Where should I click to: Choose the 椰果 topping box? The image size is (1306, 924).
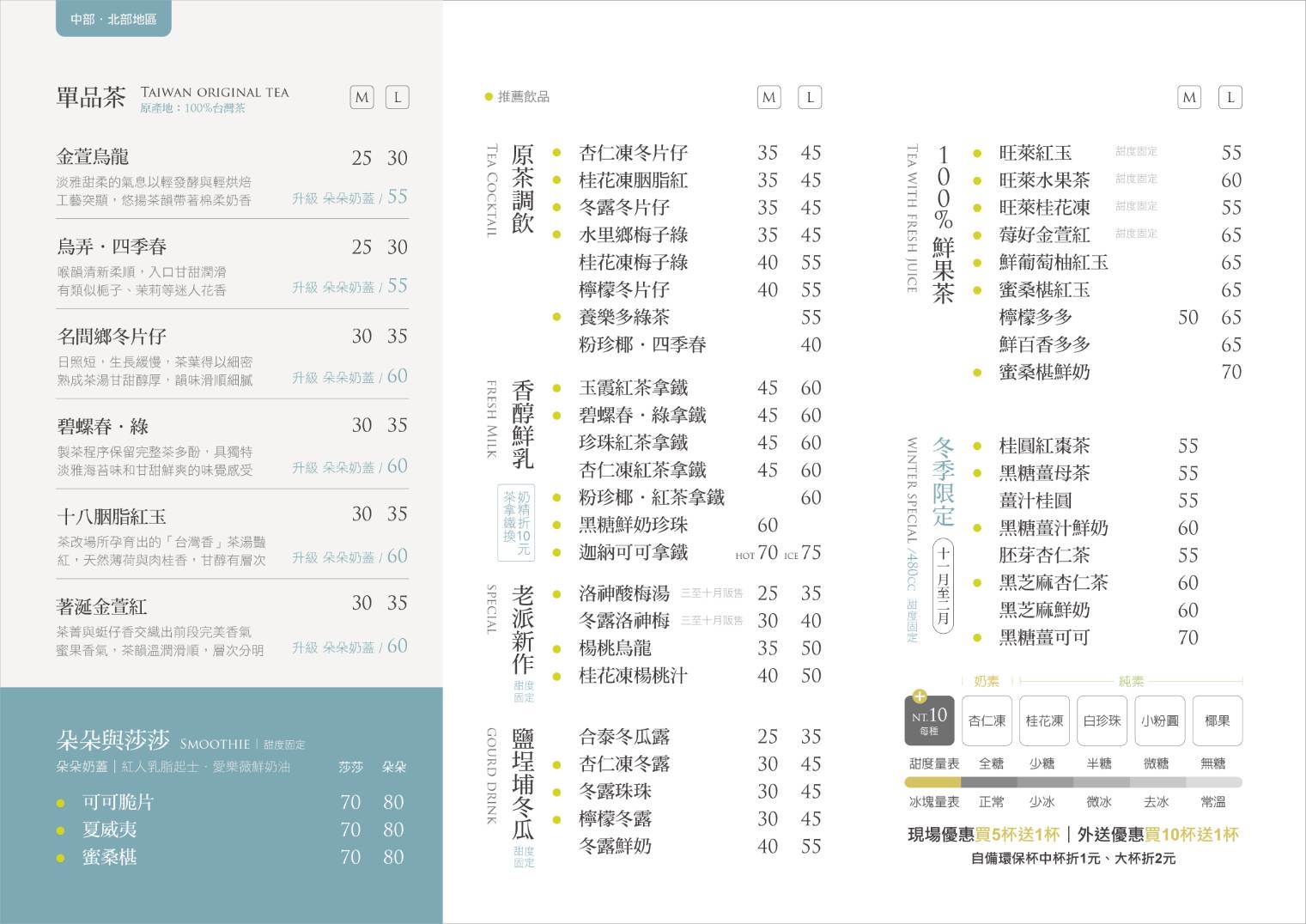pyautogui.click(x=1217, y=720)
